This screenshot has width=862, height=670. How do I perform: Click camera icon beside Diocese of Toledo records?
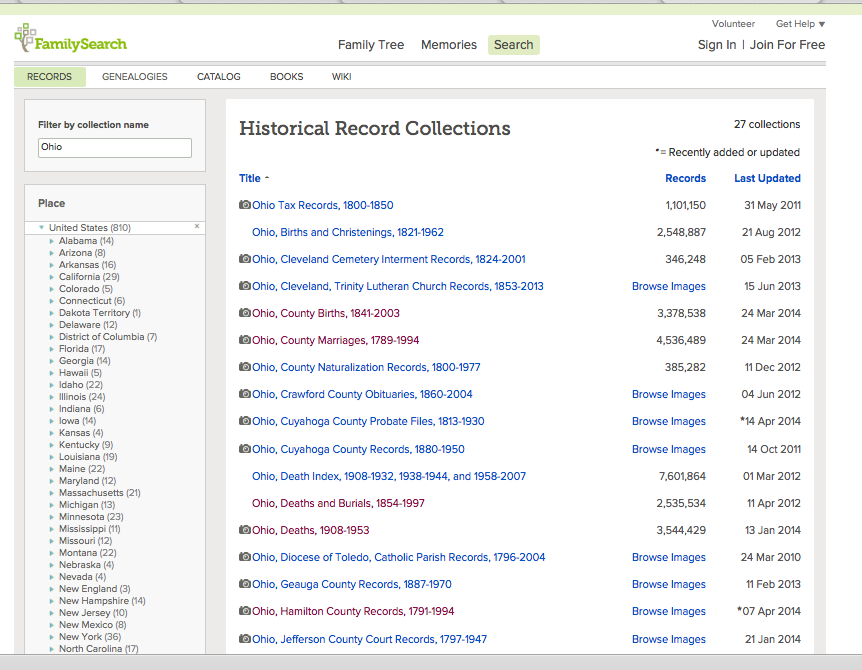(x=245, y=557)
